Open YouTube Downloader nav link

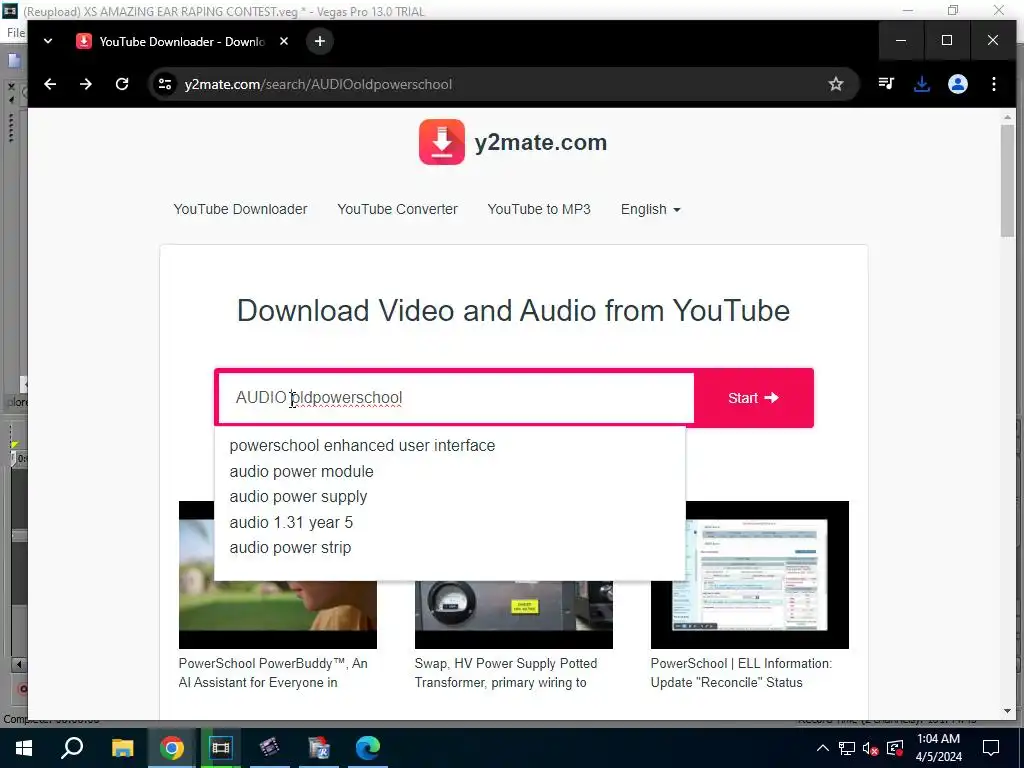tap(240, 209)
